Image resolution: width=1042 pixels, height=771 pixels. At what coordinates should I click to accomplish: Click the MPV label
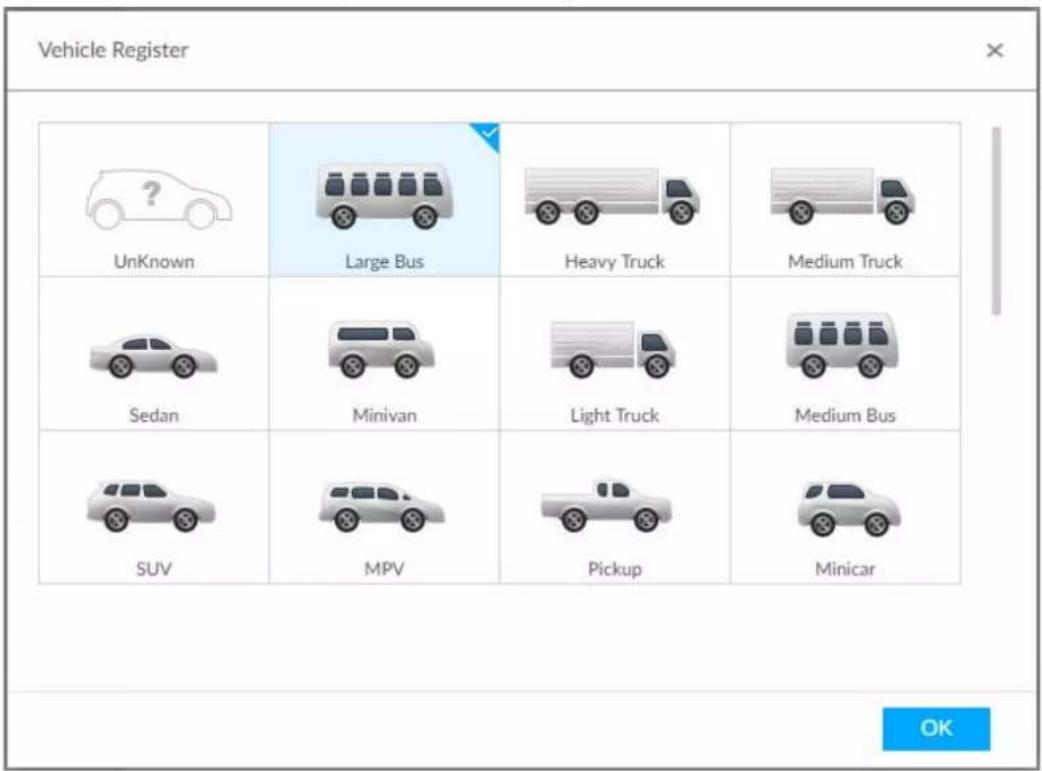click(384, 569)
